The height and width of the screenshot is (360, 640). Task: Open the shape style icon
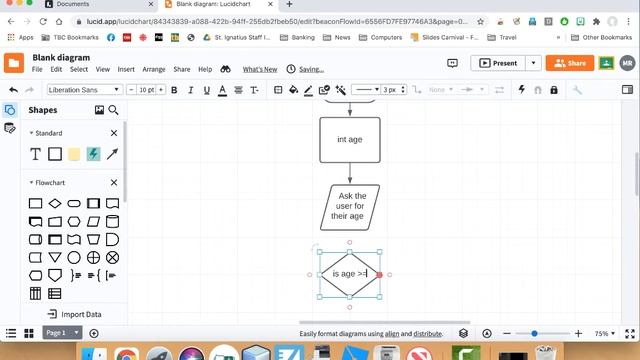(324, 90)
